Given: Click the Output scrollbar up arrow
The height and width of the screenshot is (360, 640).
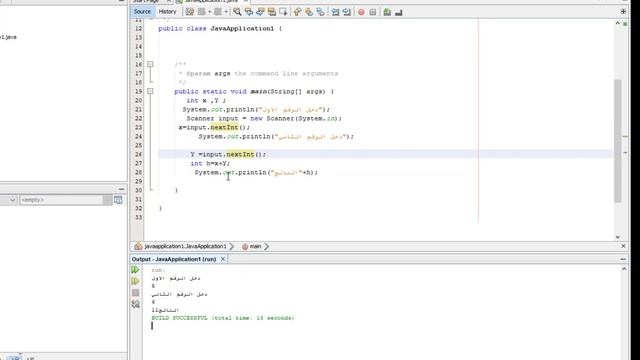Looking at the screenshot, I should pos(624,269).
